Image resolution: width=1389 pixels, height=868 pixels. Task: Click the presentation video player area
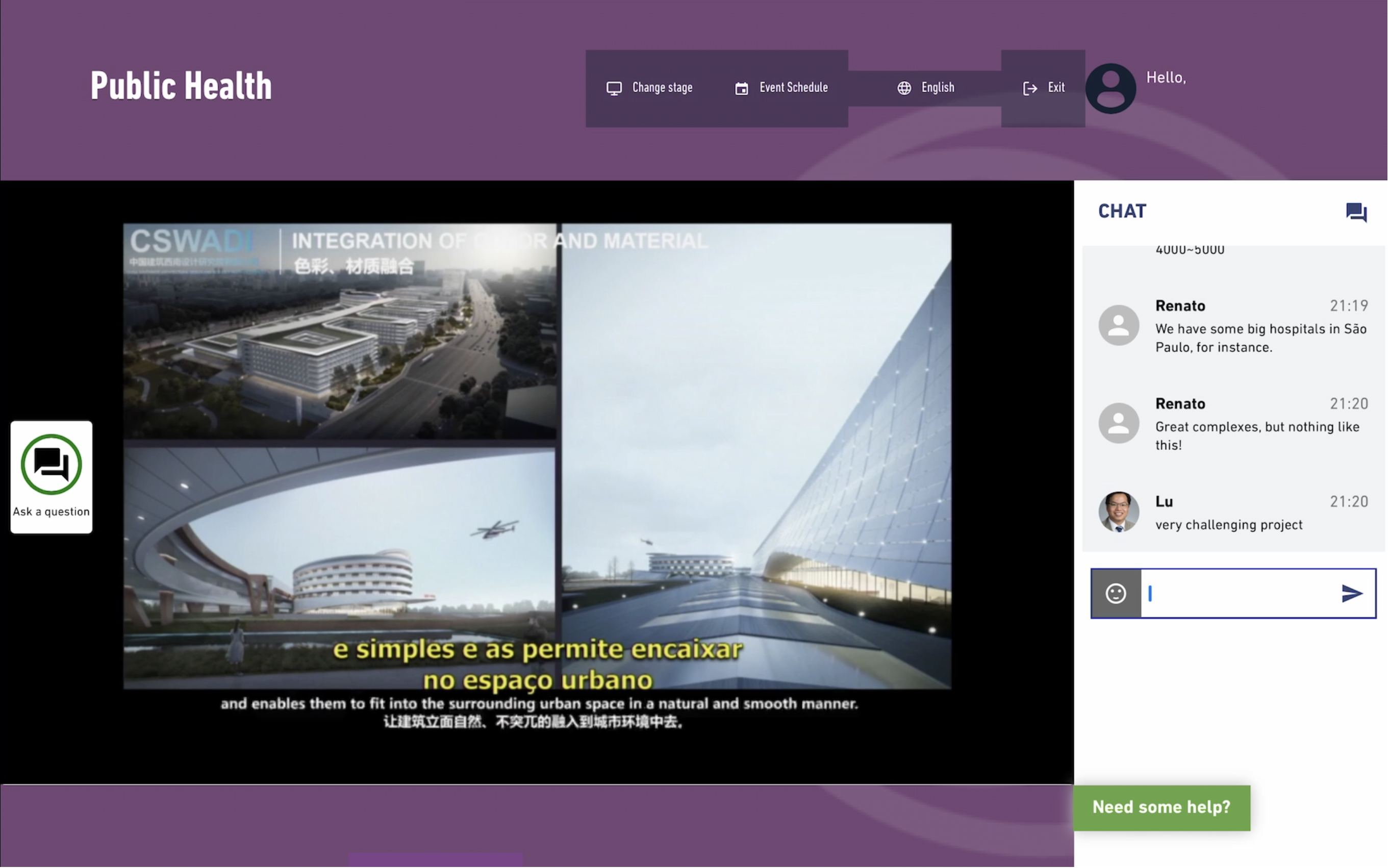click(x=536, y=455)
